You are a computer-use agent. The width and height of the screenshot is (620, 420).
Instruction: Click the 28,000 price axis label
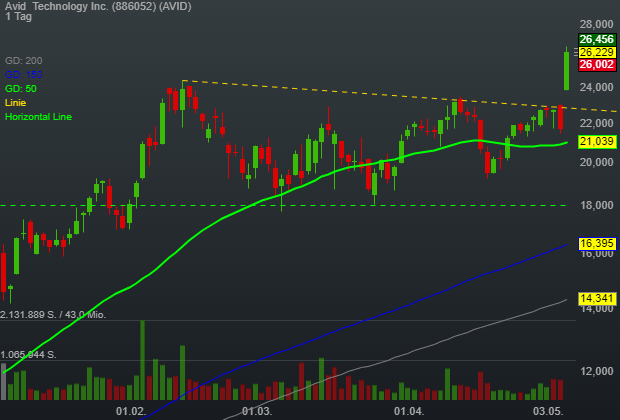596,25
